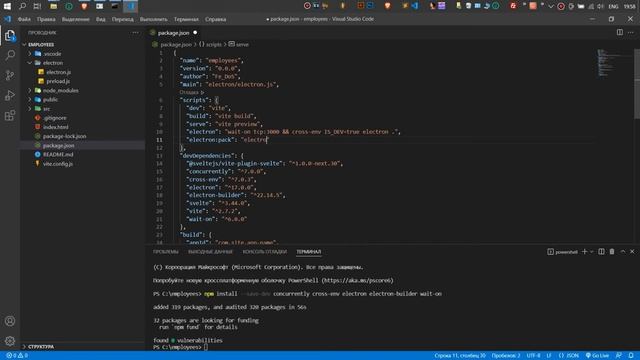Open the Правка menu
The height and width of the screenshot is (360, 640).
46,19
